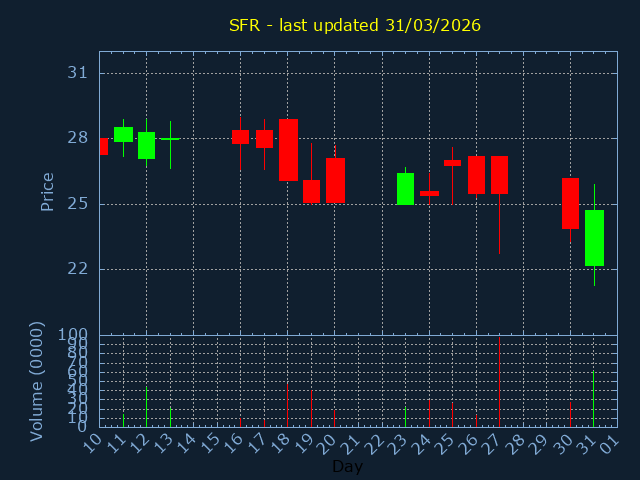Click the red volume bar on day 30

(570, 414)
